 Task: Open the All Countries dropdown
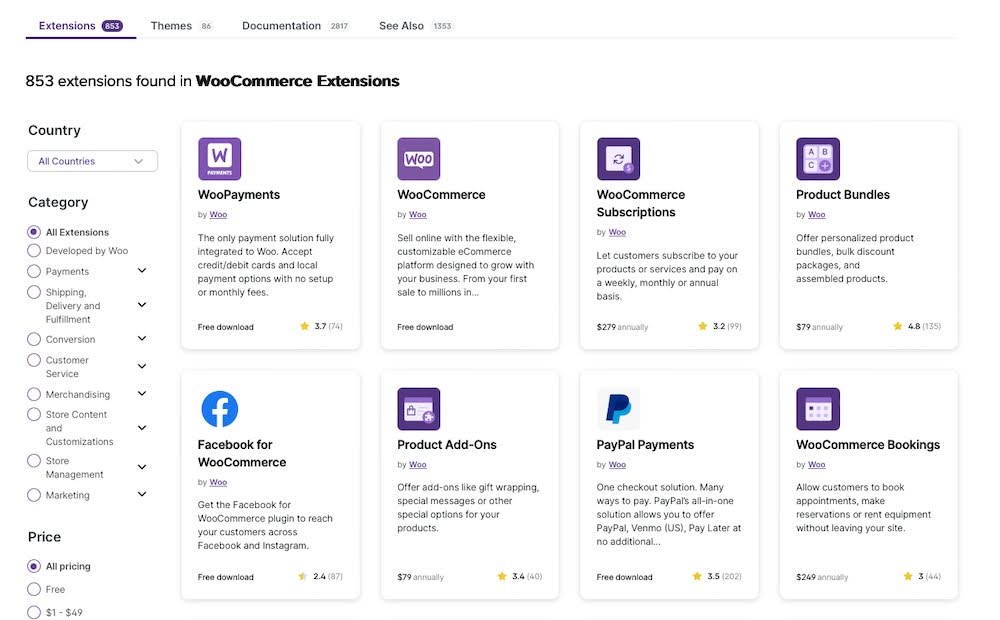click(92, 161)
